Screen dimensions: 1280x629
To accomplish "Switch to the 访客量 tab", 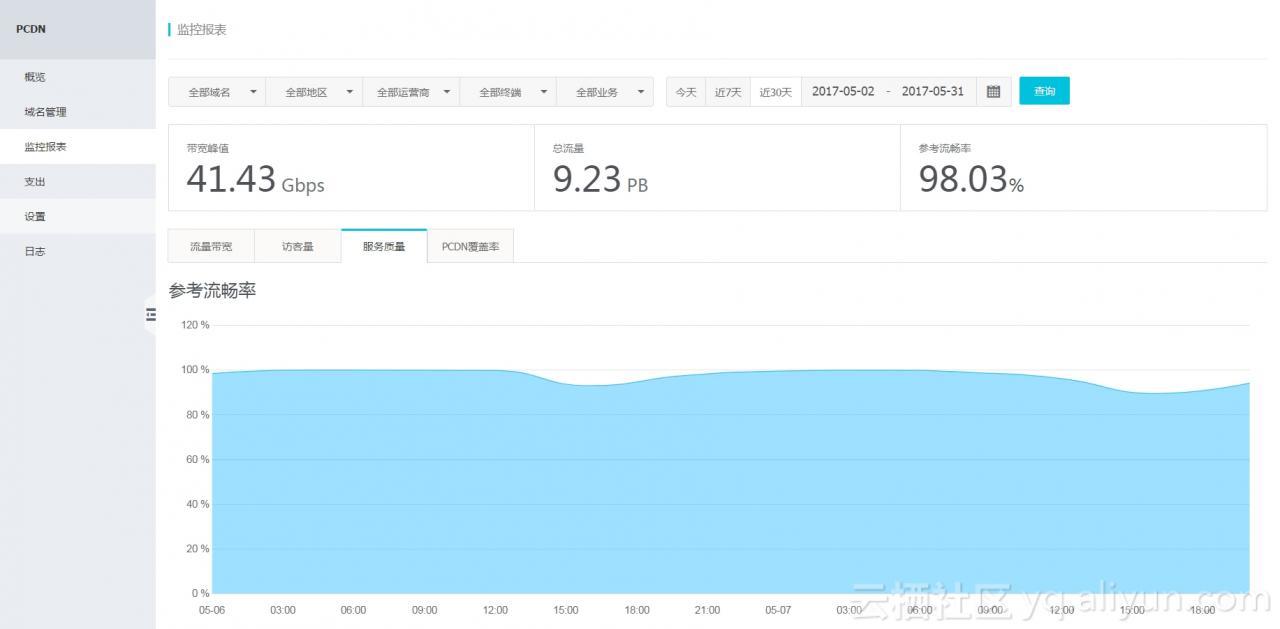I will [x=298, y=246].
